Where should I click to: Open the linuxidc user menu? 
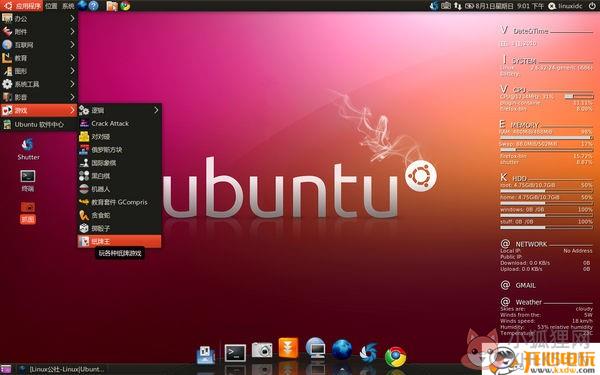tap(566, 6)
